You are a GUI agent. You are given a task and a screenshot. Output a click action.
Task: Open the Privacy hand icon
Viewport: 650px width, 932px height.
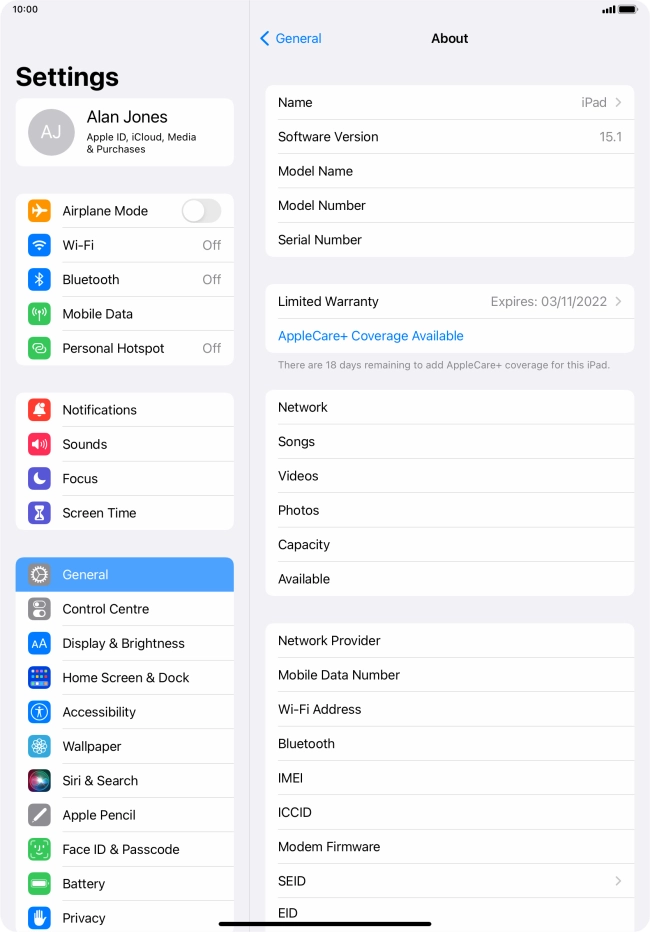[39, 918]
